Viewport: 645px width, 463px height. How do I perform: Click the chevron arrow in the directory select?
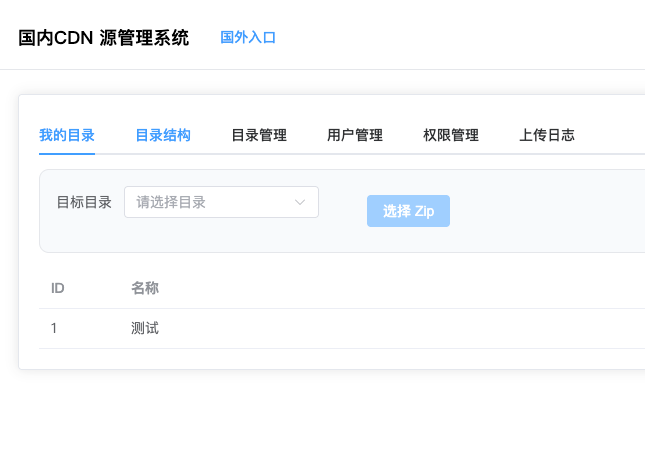point(300,202)
